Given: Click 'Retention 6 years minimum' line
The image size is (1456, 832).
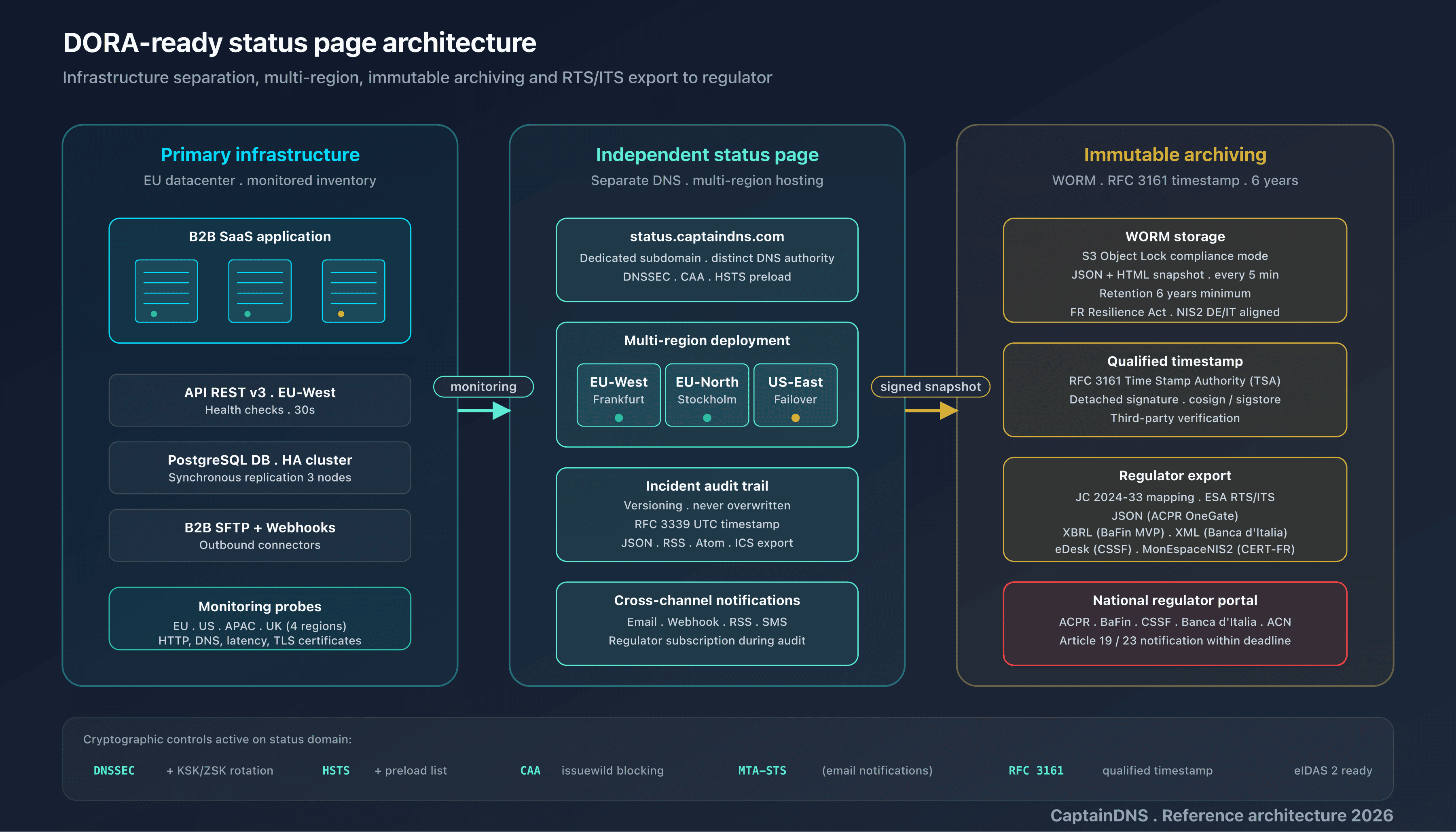Looking at the screenshot, I should point(1175,293).
